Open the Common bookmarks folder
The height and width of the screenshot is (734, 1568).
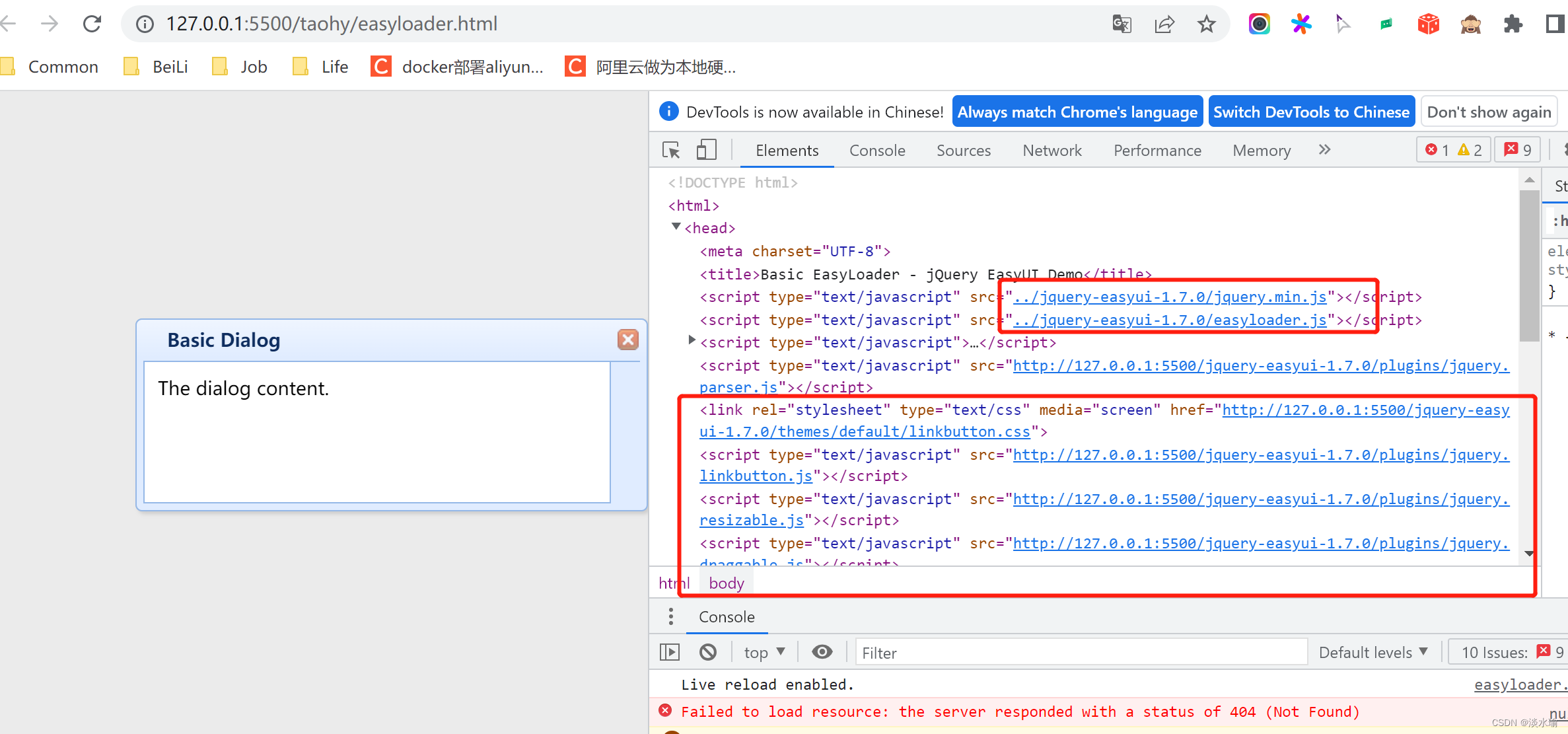point(50,67)
